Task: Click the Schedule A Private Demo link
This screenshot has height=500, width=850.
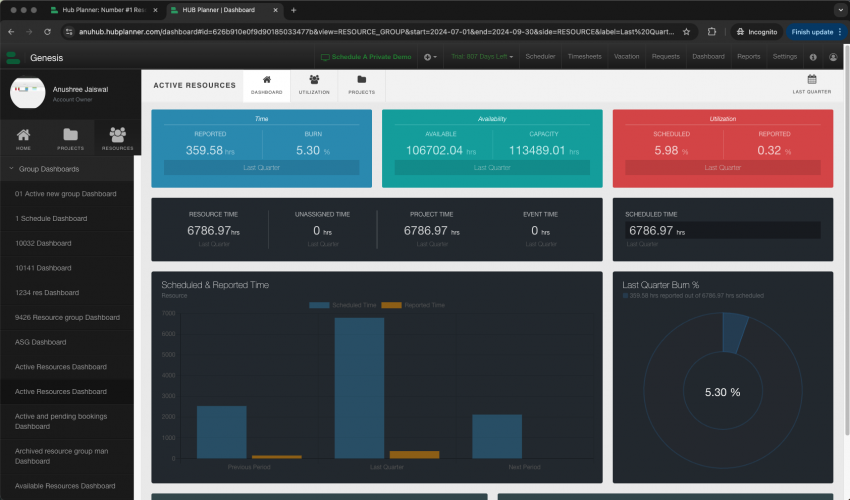Action: pos(366,57)
